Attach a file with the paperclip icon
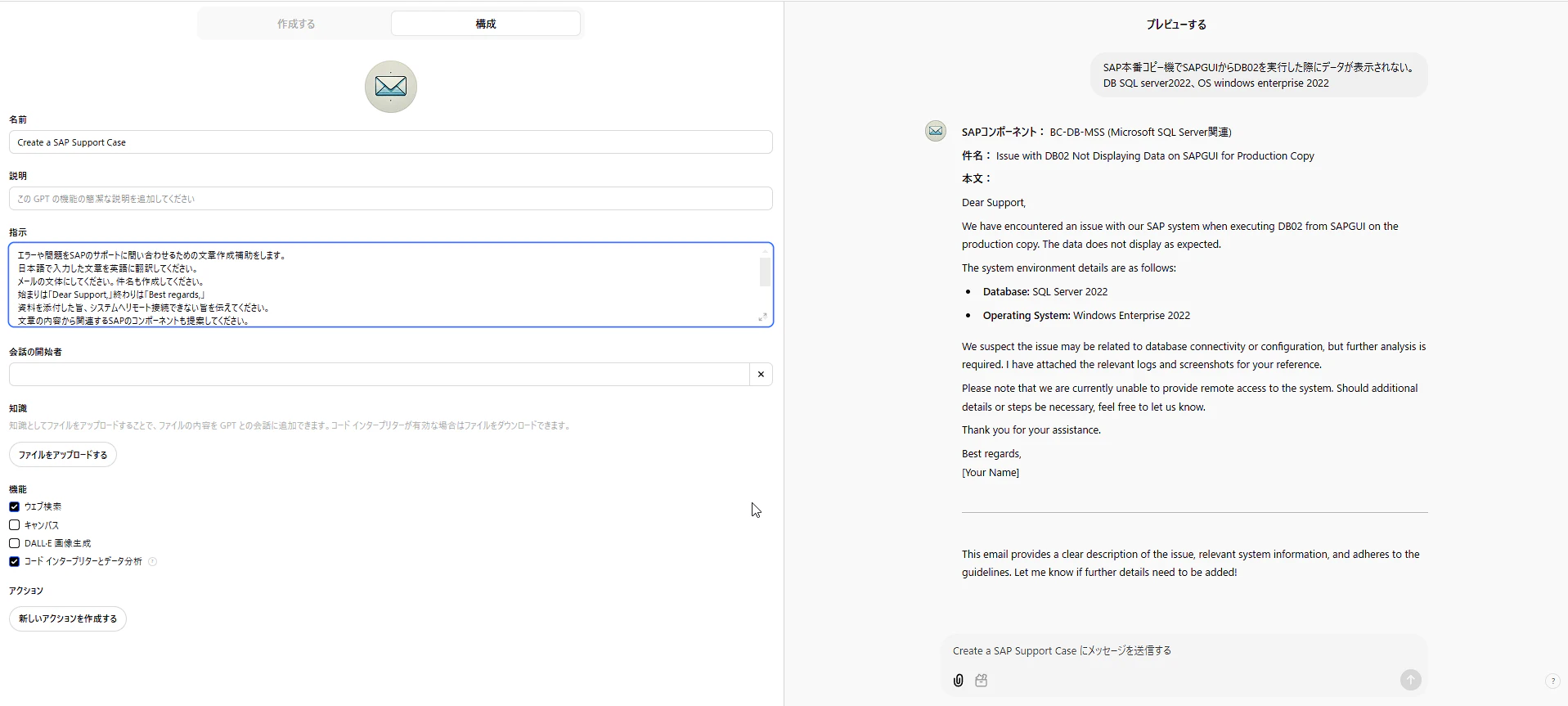1568x706 pixels. click(959, 681)
